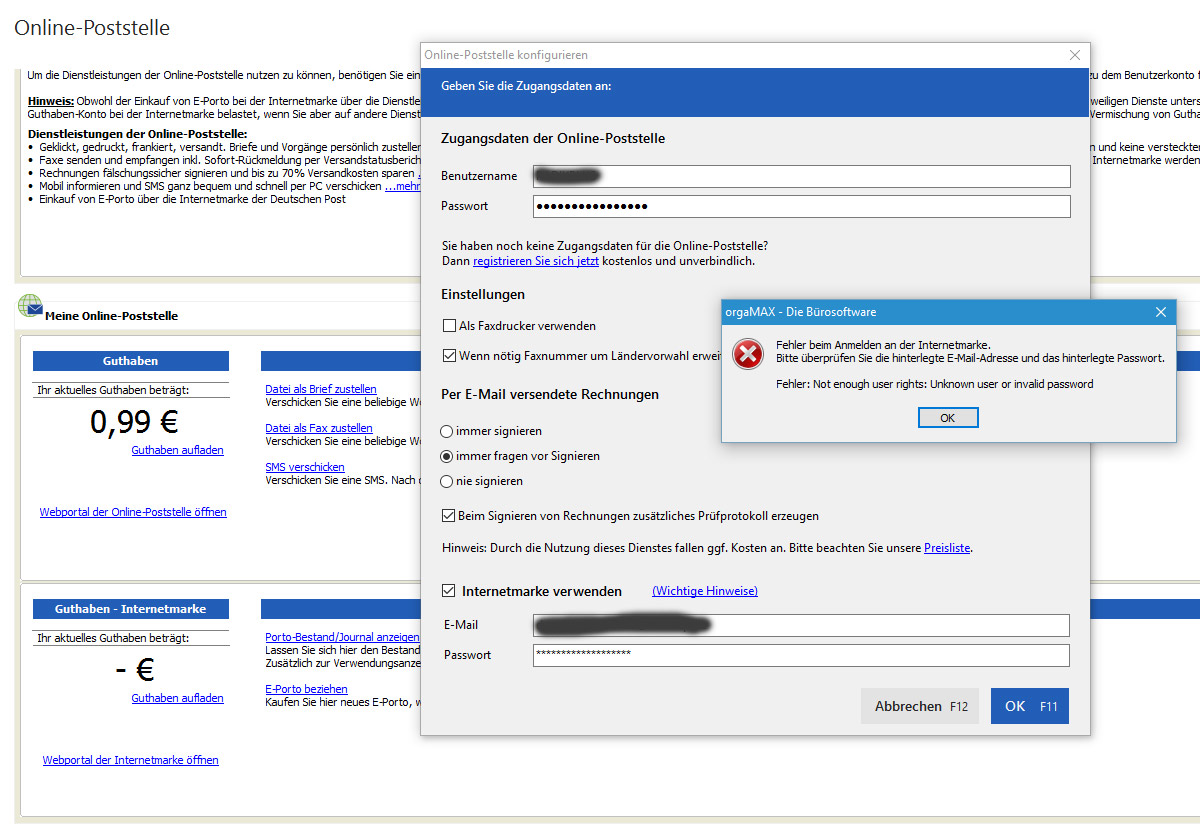Click 'Guthaben aufladen' under Internetmarke balance
1200x838 pixels.
point(177,698)
